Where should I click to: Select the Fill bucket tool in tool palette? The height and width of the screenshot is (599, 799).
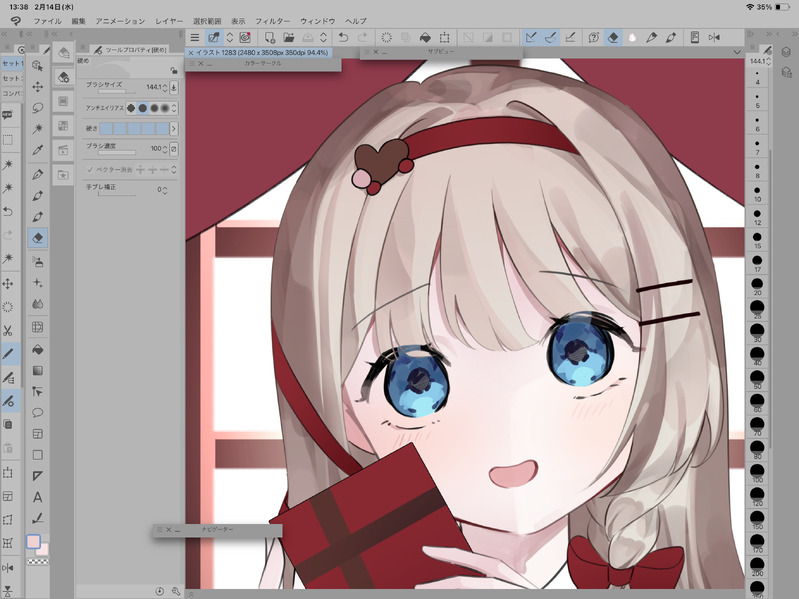[38, 349]
